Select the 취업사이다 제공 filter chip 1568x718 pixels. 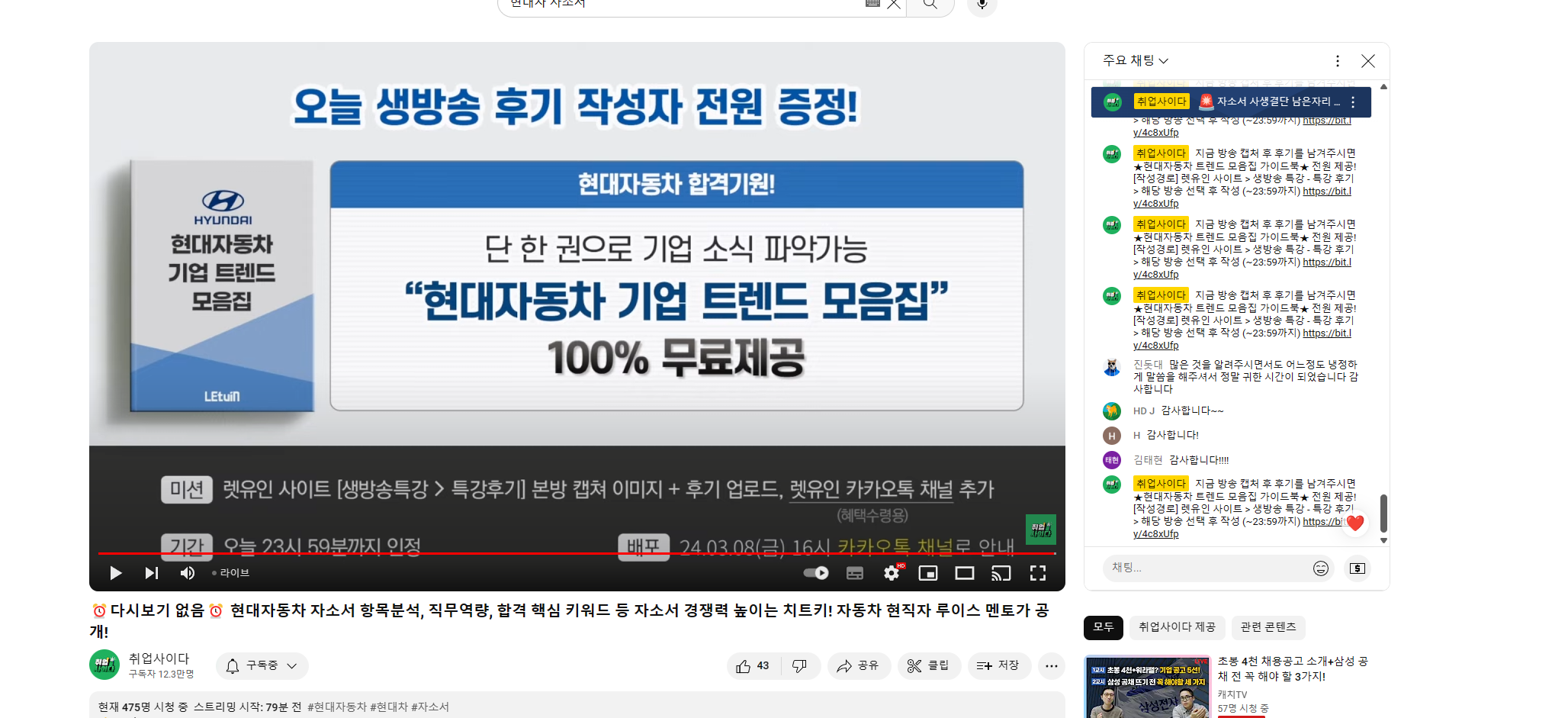pos(1177,627)
